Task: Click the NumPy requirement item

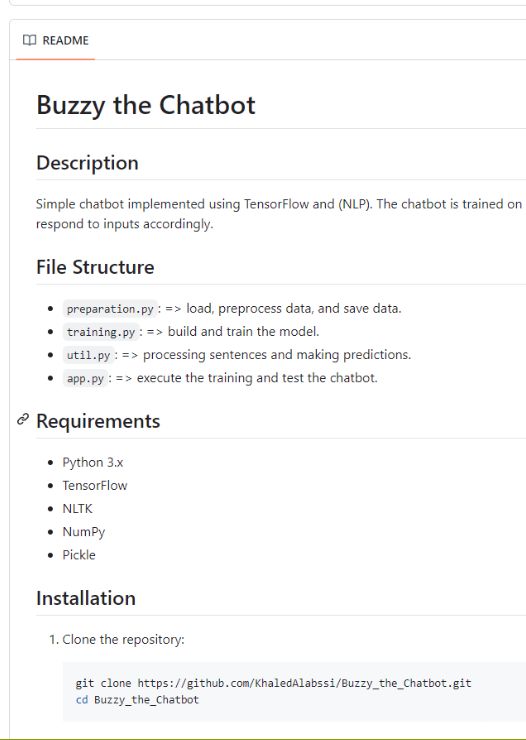Action: pos(83,532)
